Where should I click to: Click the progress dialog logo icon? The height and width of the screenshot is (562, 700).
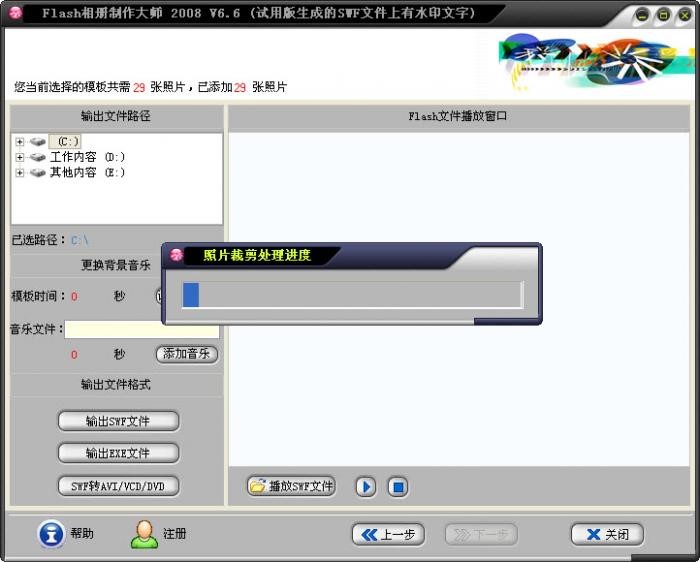(x=177, y=255)
